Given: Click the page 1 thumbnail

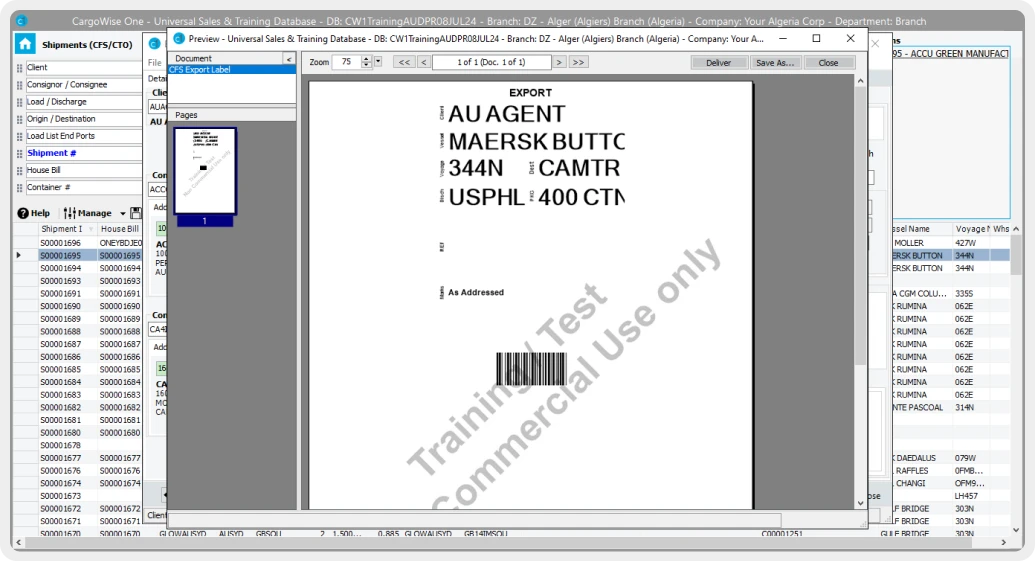Looking at the screenshot, I should pos(205,170).
